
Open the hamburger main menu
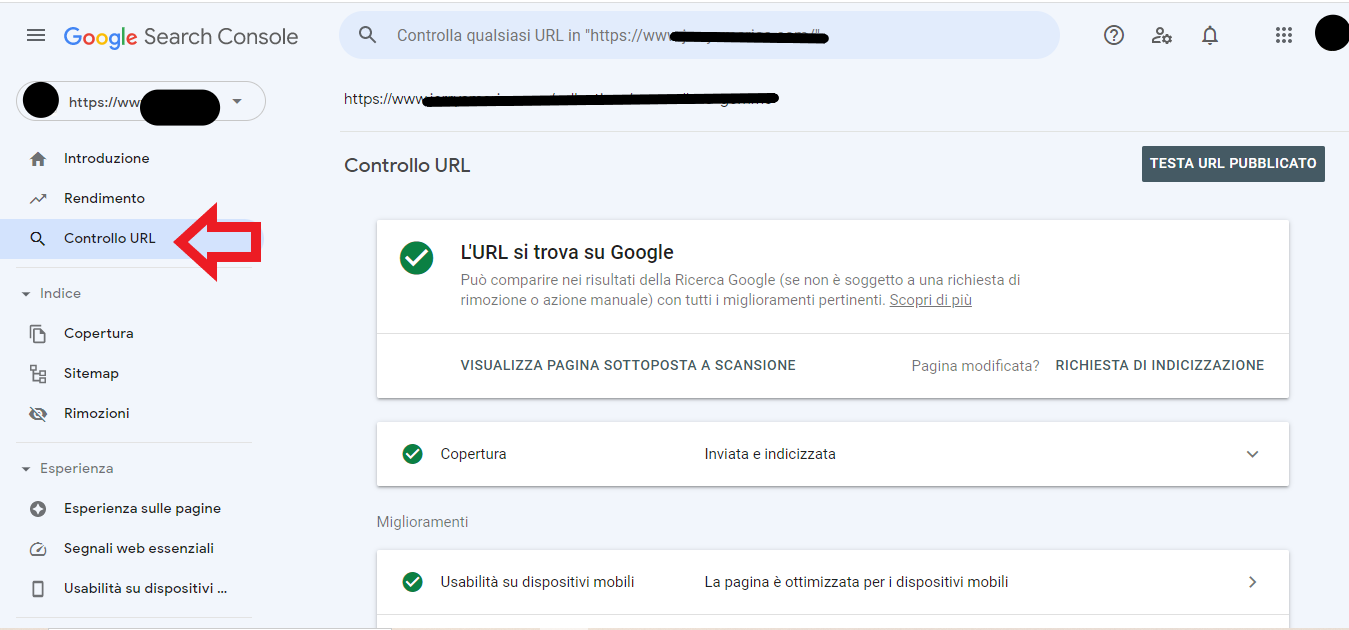pos(36,36)
